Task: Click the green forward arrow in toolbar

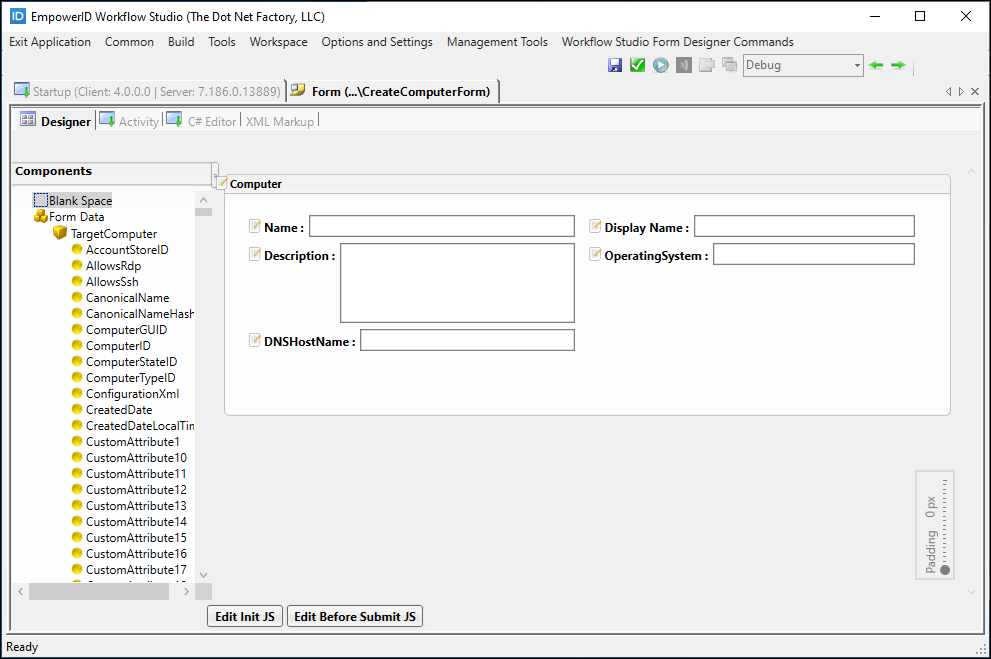Action: tap(898, 65)
